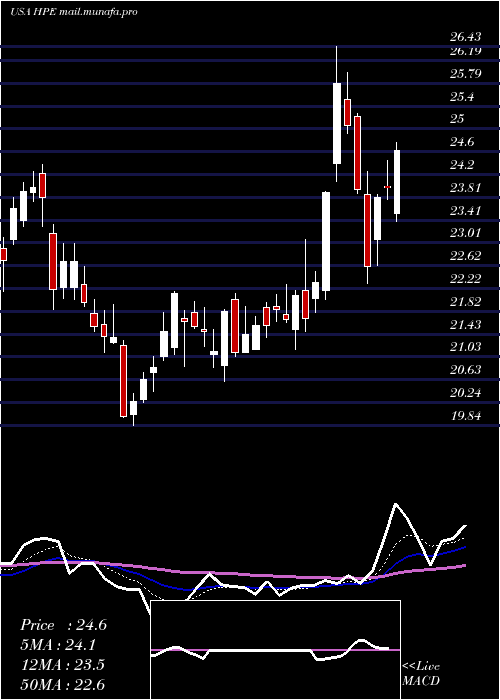Screen dimensions: 500x700
Task: Click the long red candle bottoming near 19.84
Action: (123, 381)
